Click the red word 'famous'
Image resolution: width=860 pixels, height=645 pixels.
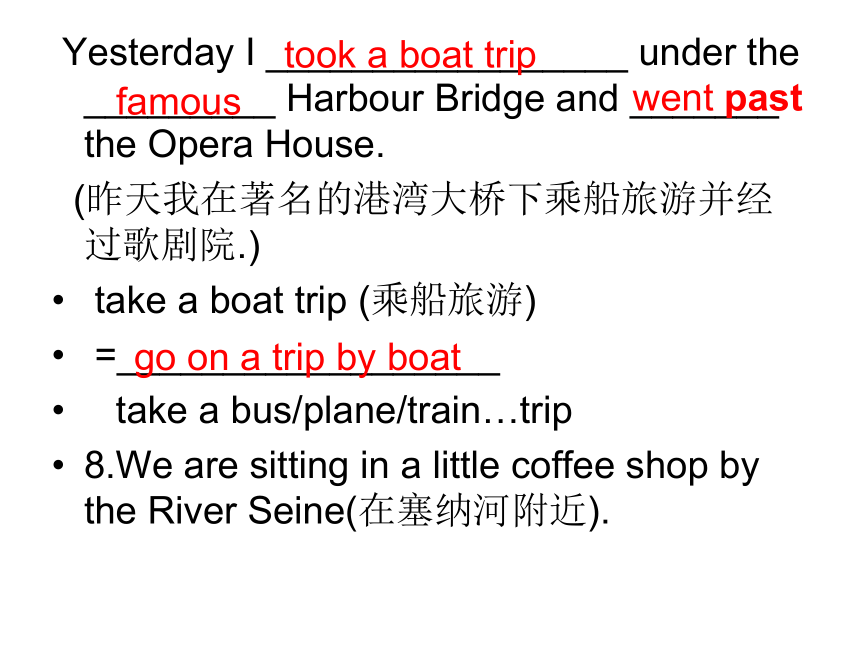coord(178,101)
